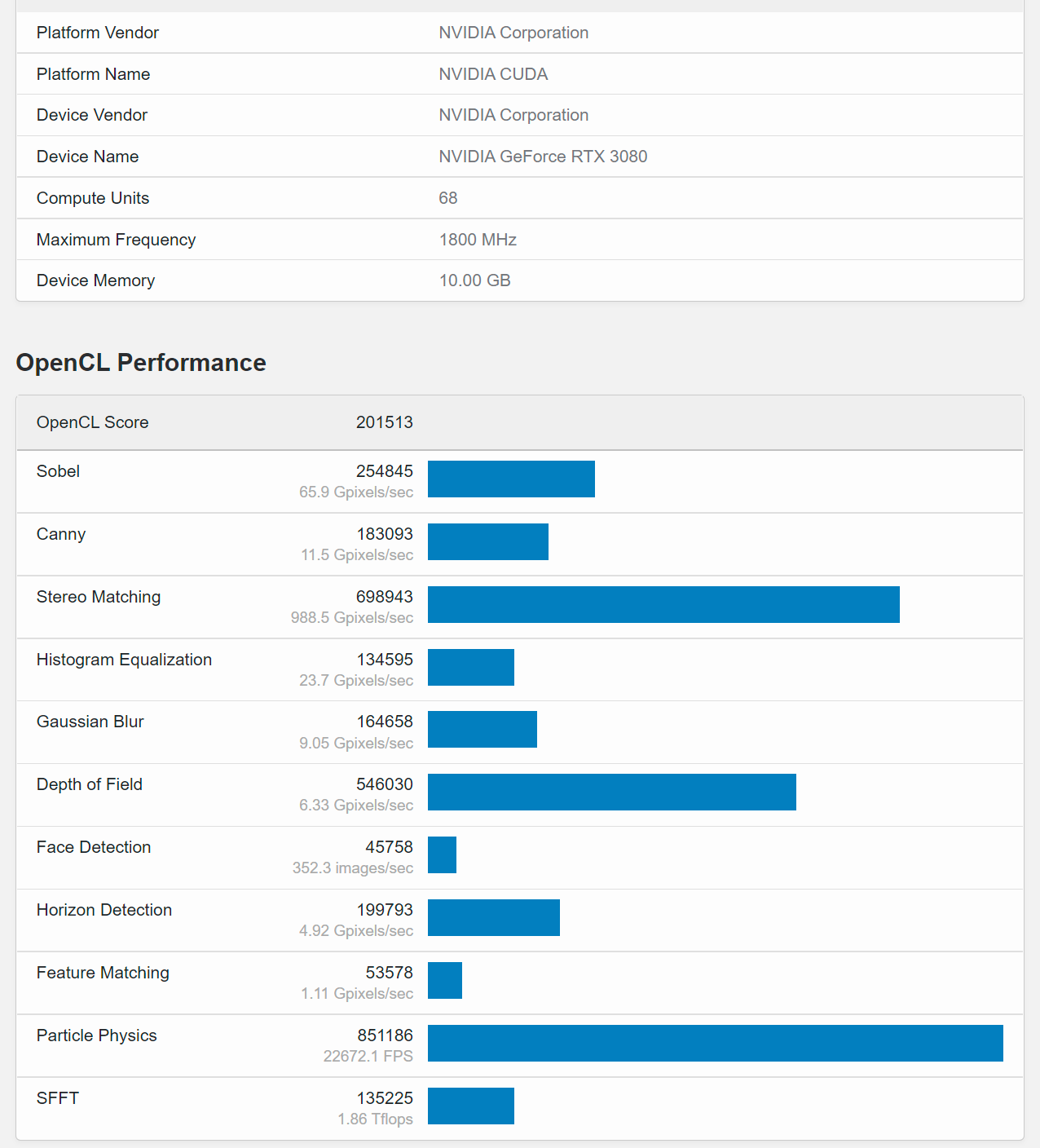Click the 'Platform Name' label
The image size is (1040, 1148).
click(93, 74)
